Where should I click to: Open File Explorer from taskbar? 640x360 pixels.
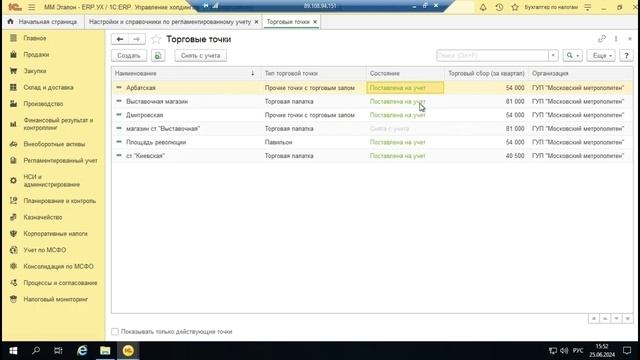point(105,351)
